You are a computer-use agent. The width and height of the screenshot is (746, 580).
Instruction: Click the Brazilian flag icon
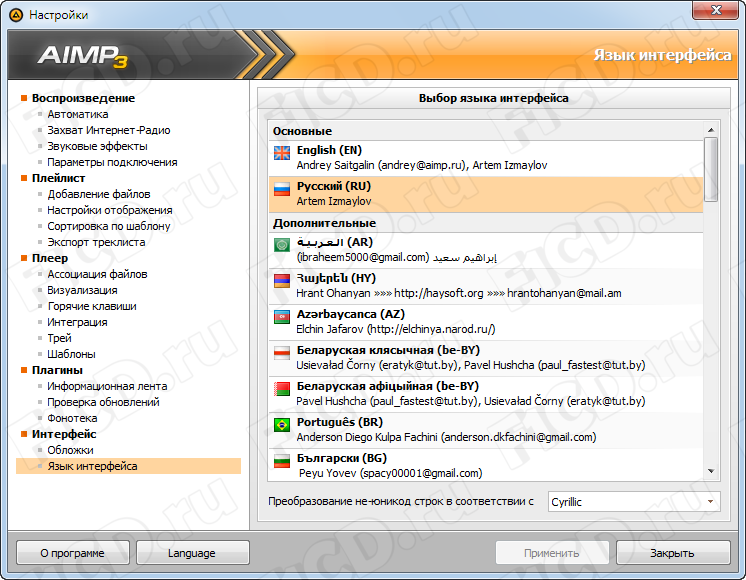tap(282, 425)
